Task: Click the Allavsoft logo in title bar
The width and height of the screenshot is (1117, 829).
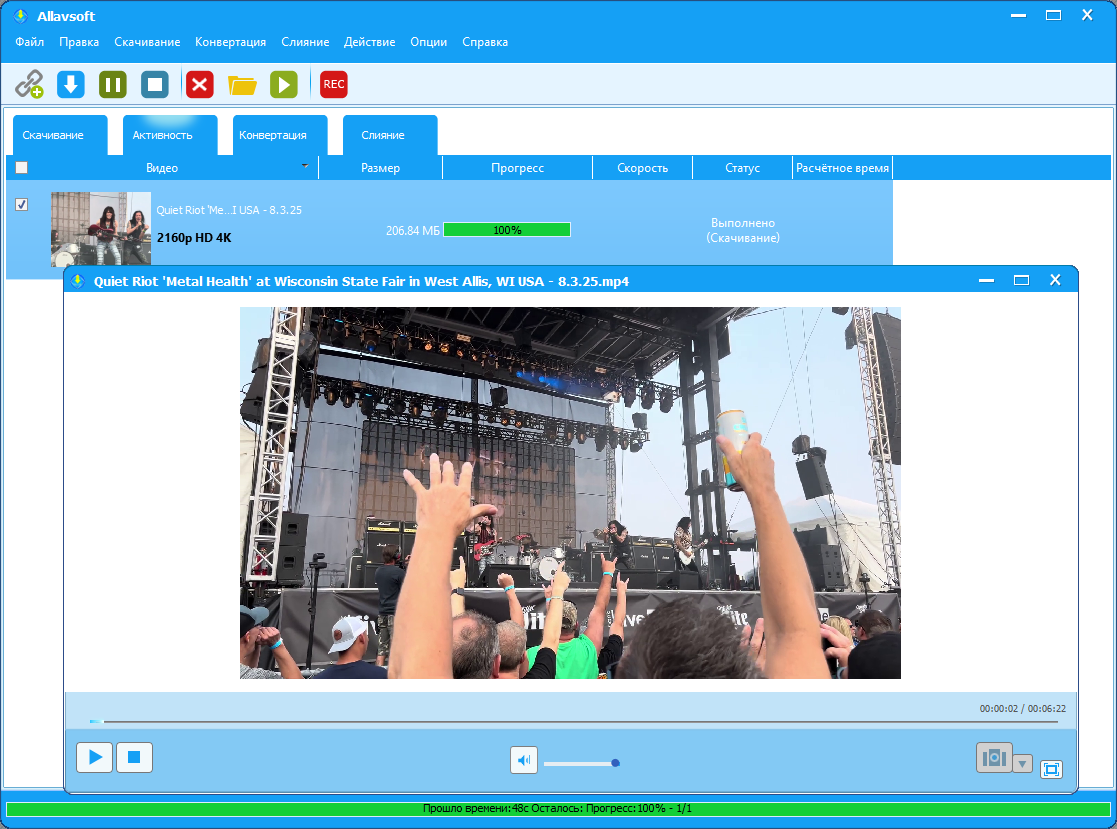Action: point(20,16)
